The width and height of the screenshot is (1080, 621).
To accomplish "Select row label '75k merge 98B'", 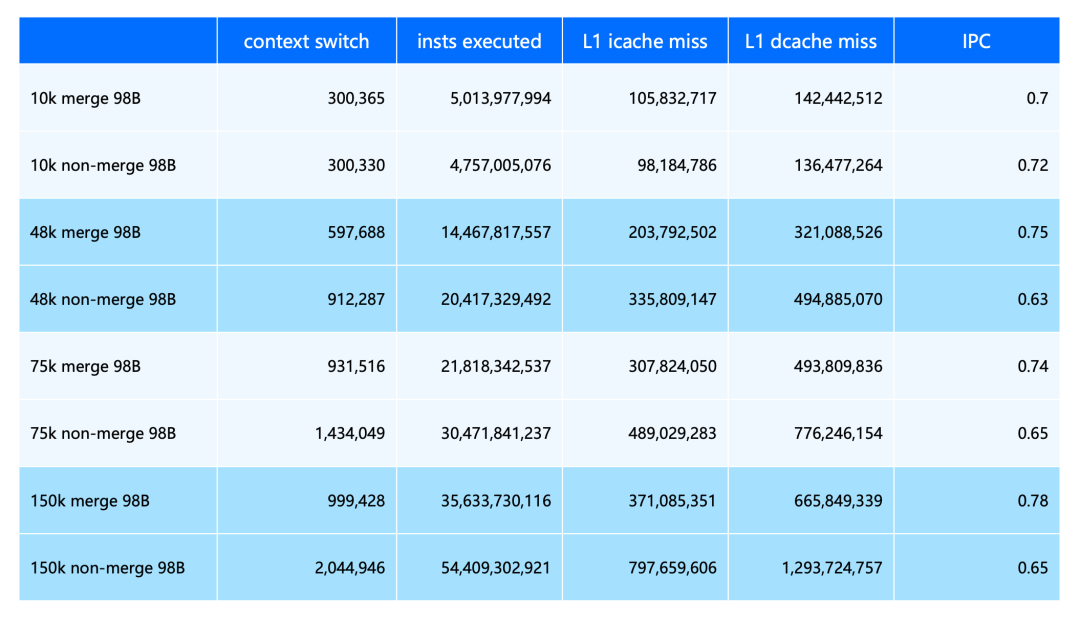I will [x=85, y=366].
